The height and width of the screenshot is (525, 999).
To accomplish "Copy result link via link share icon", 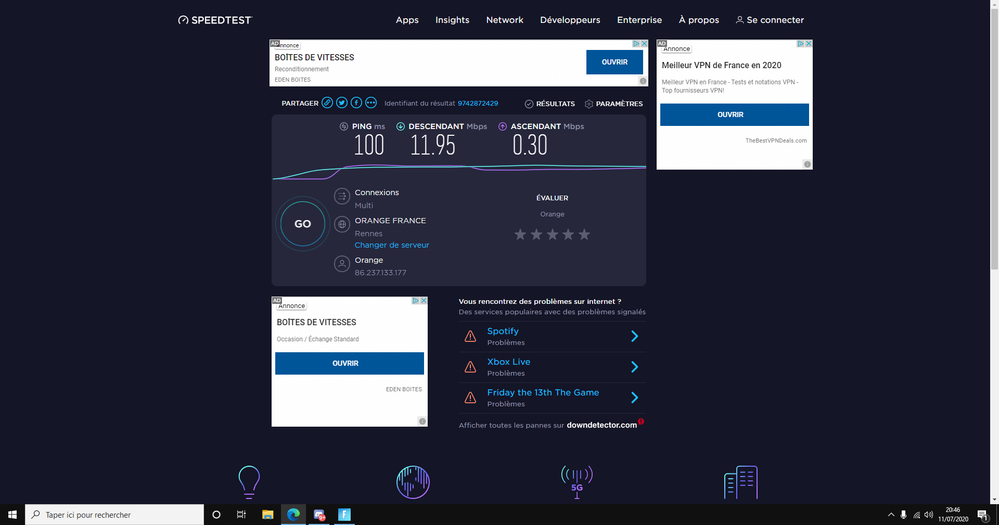I will (327, 103).
